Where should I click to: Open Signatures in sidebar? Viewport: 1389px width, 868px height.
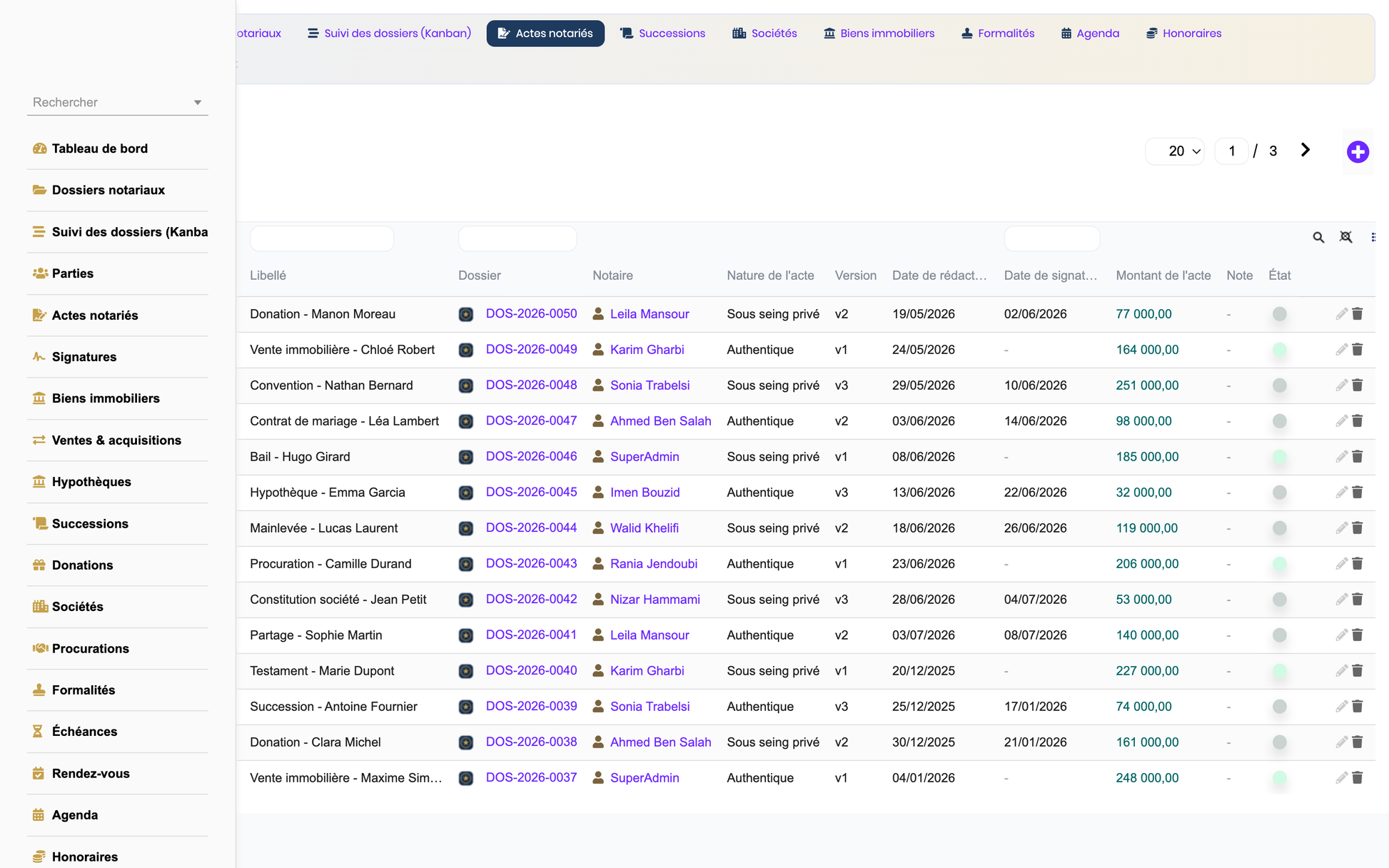[x=118, y=357]
